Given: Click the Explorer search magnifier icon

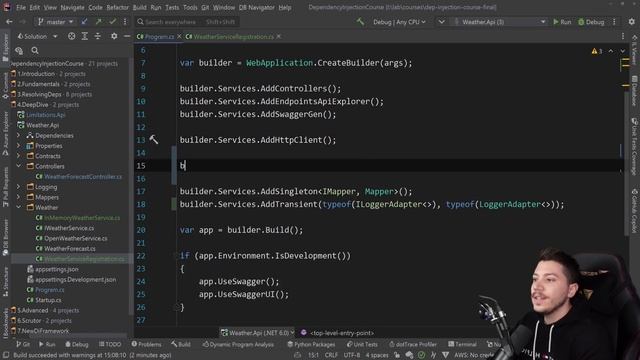Looking at the screenshot, I should [35, 51].
